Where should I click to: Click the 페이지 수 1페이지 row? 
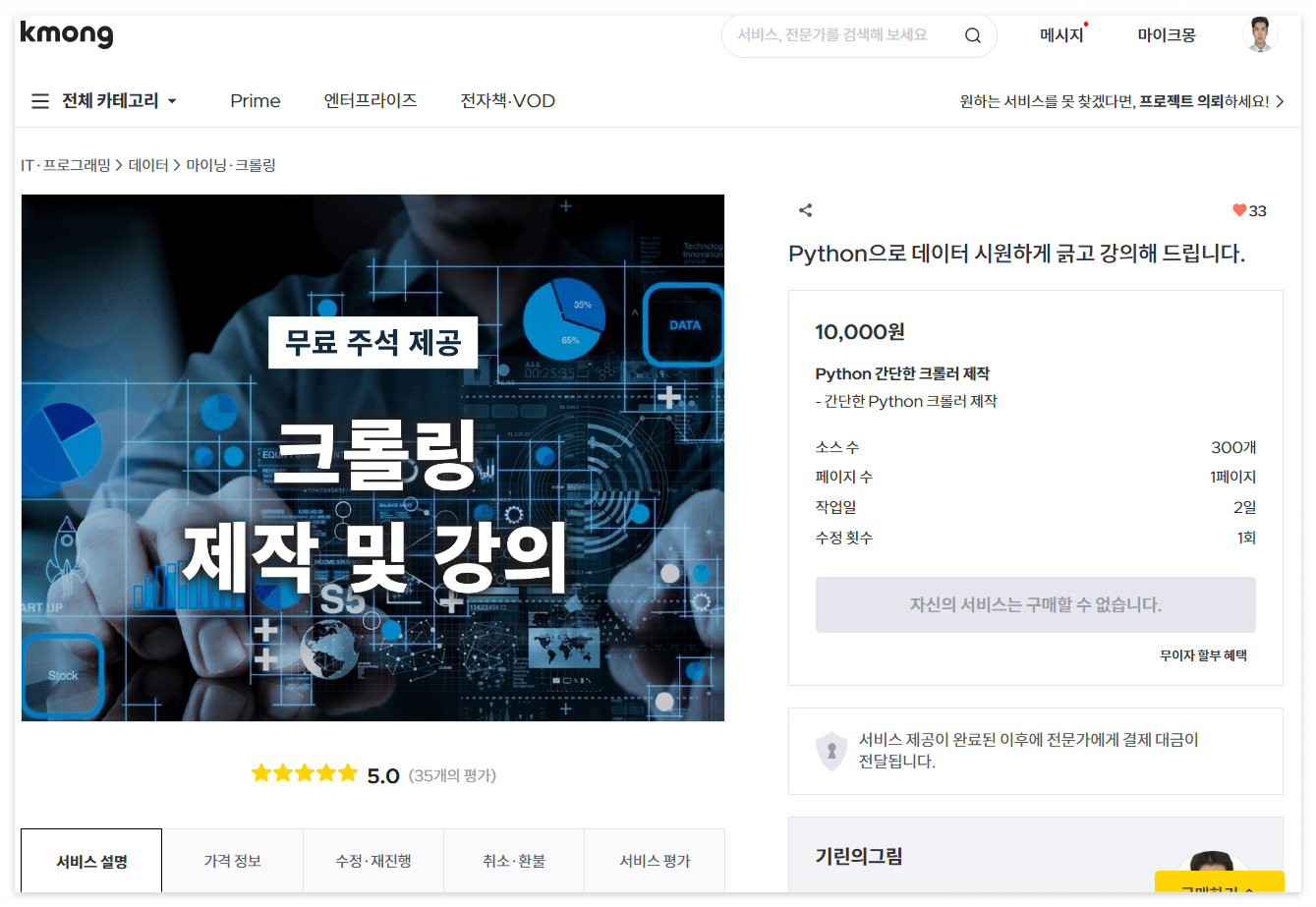click(x=1036, y=477)
